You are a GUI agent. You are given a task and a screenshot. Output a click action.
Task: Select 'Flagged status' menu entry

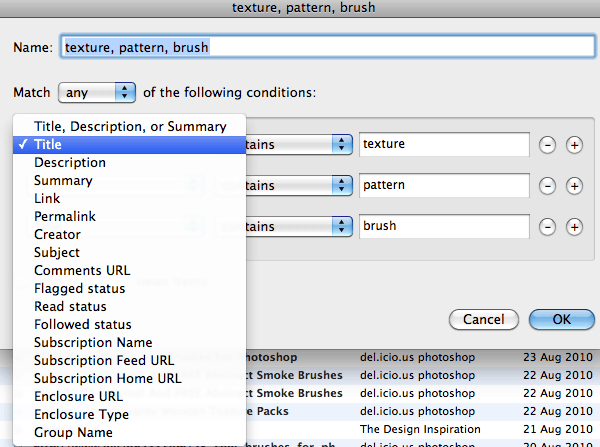click(78, 289)
